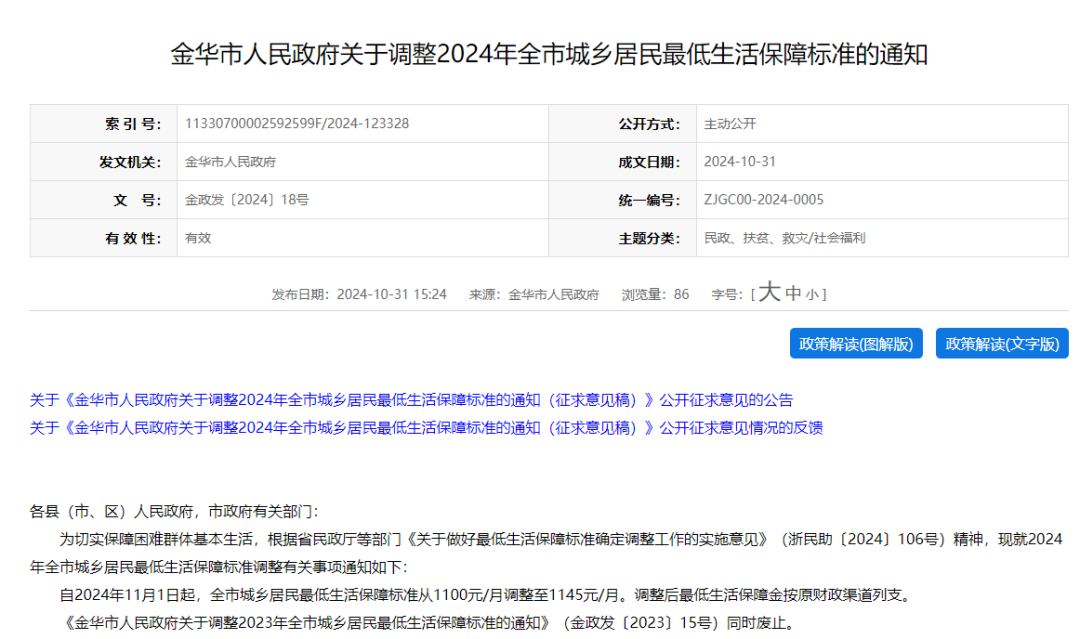Viewport: 1080px width, 639px height.
Task: Click view count 浏览量：86
Action: [655, 295]
